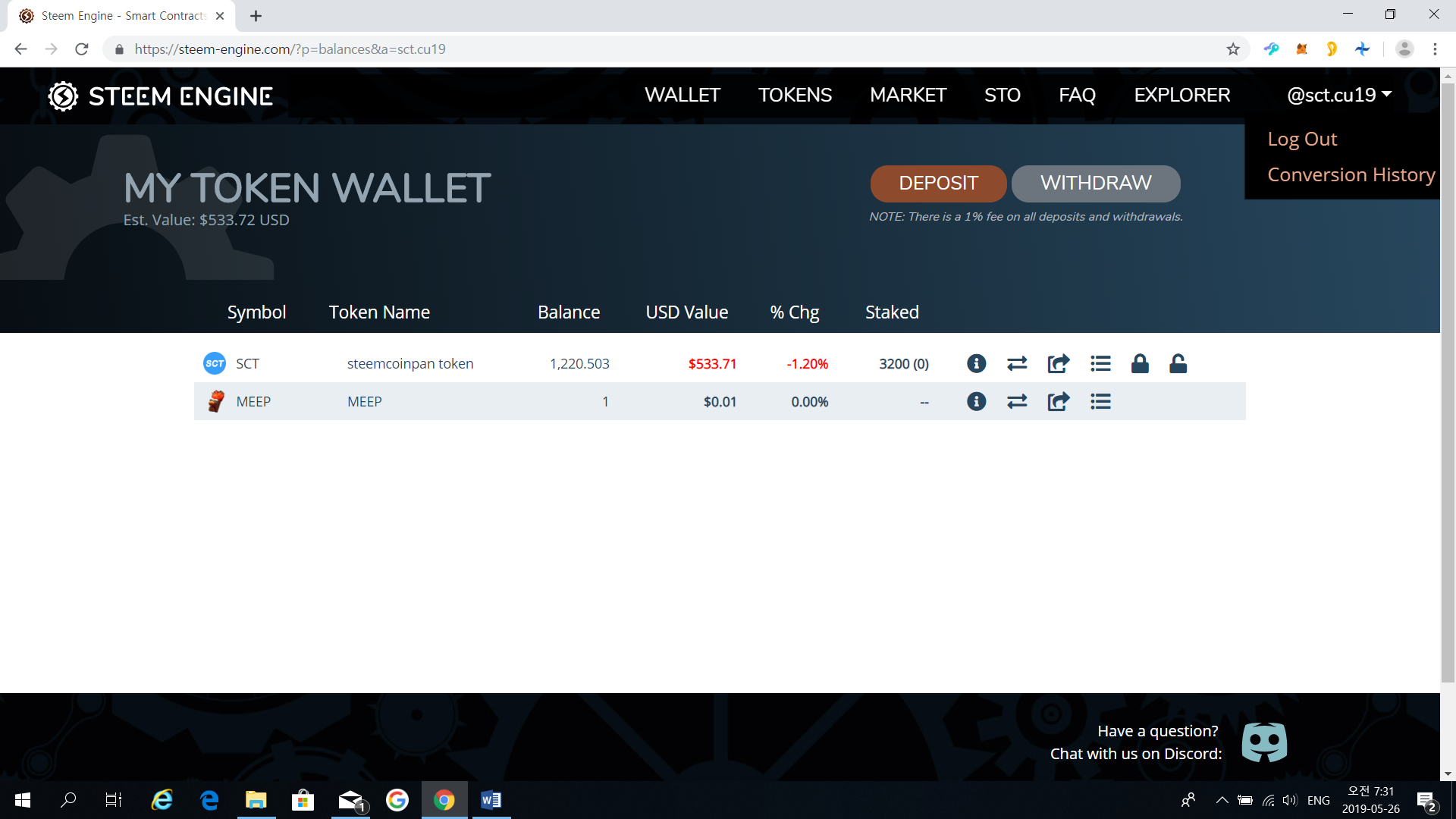
Task: Click the MEEP token logo
Action: tap(216, 401)
